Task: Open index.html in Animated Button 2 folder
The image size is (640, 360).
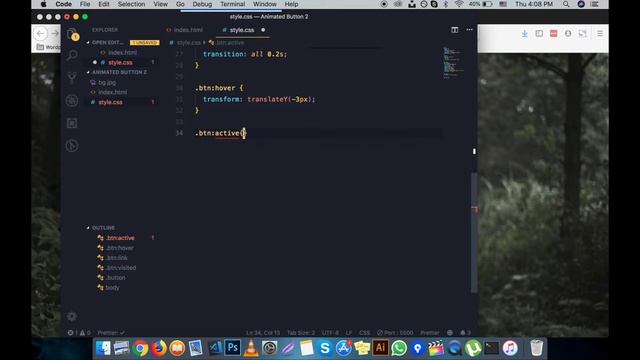Action: [x=113, y=92]
